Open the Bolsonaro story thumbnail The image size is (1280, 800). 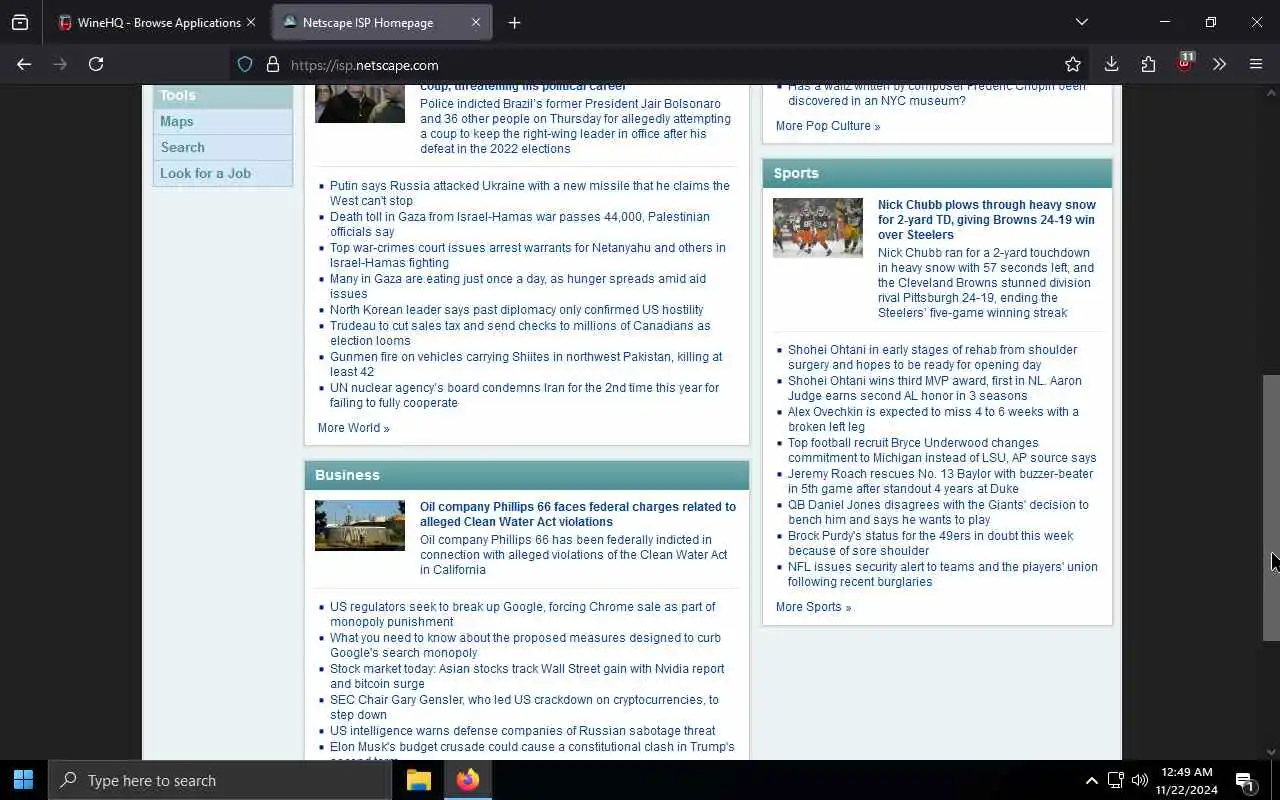click(360, 104)
